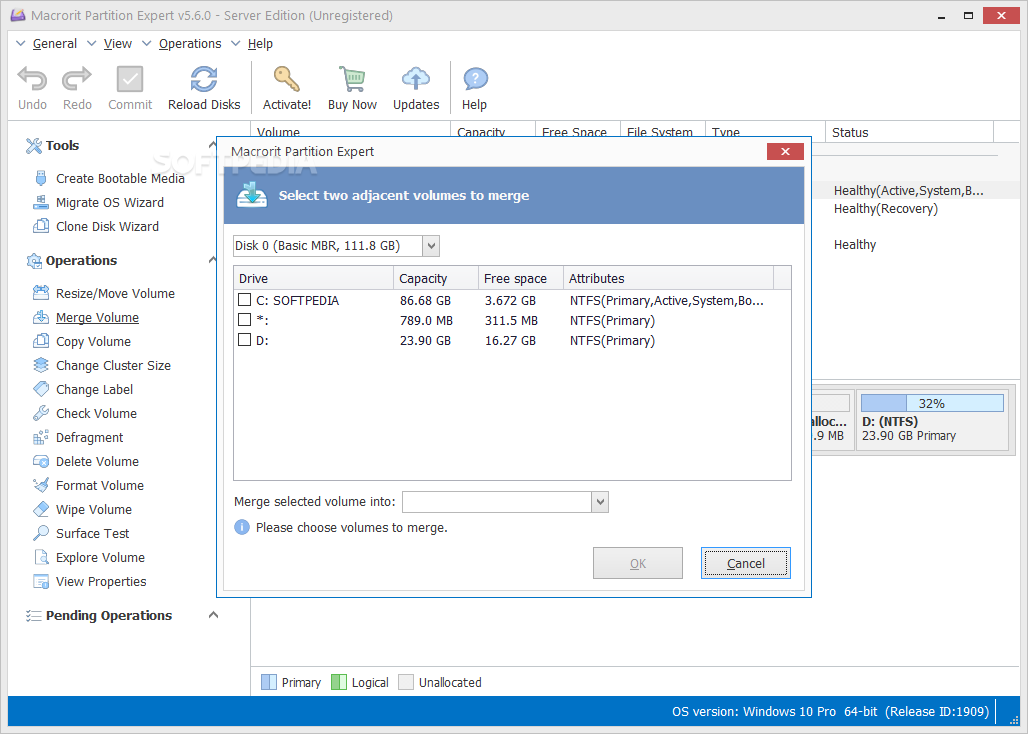Screen dimensions: 1028x734
Task: Click the Undo toolbar icon
Action: [x=32, y=79]
